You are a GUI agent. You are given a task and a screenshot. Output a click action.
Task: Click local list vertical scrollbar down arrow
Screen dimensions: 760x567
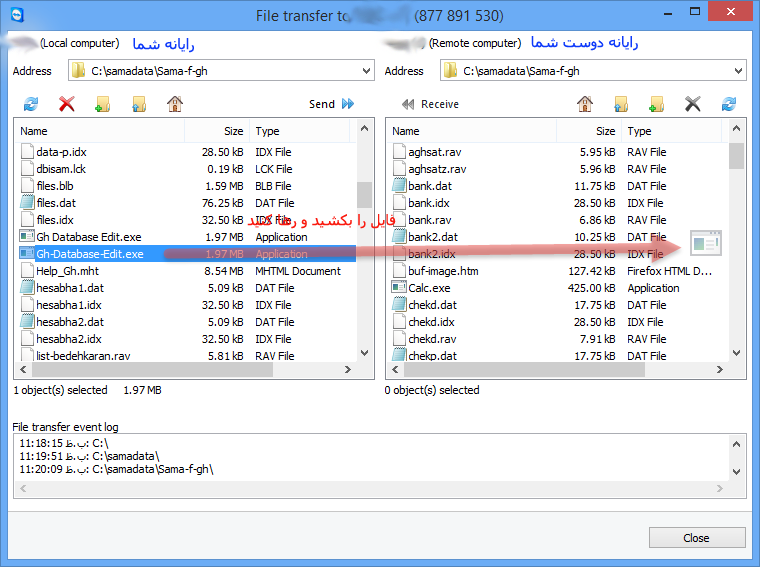(364, 353)
